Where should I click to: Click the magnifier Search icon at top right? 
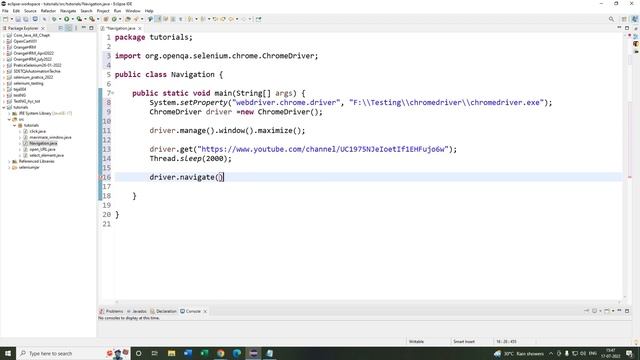click(x=611, y=19)
